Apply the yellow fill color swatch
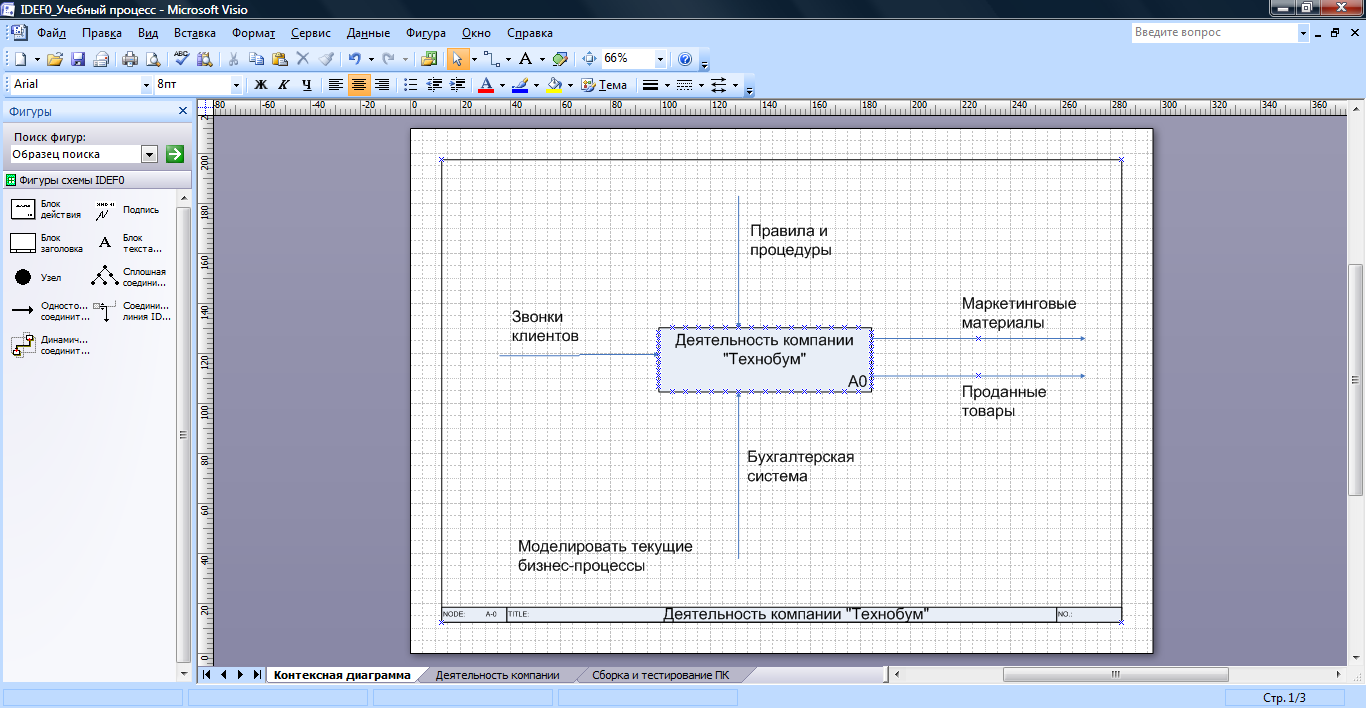The height and width of the screenshot is (708, 1366). coord(554,85)
